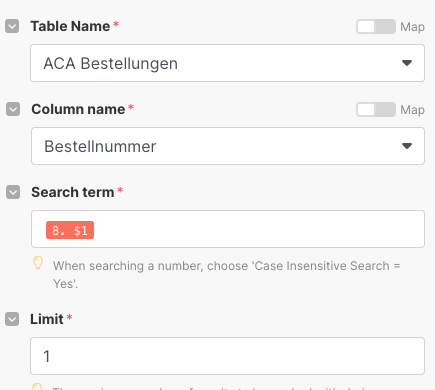Click the Column name field label
The image size is (435, 390).
[78, 109]
